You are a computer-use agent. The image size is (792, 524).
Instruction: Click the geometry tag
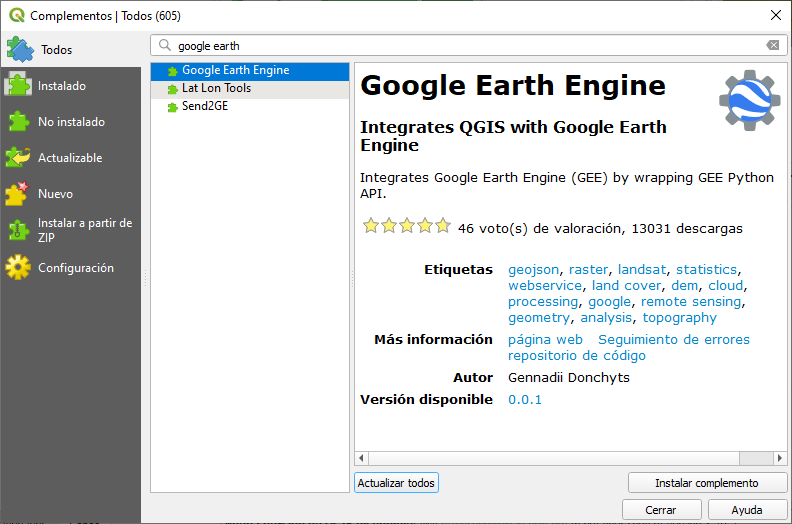[x=539, y=318]
